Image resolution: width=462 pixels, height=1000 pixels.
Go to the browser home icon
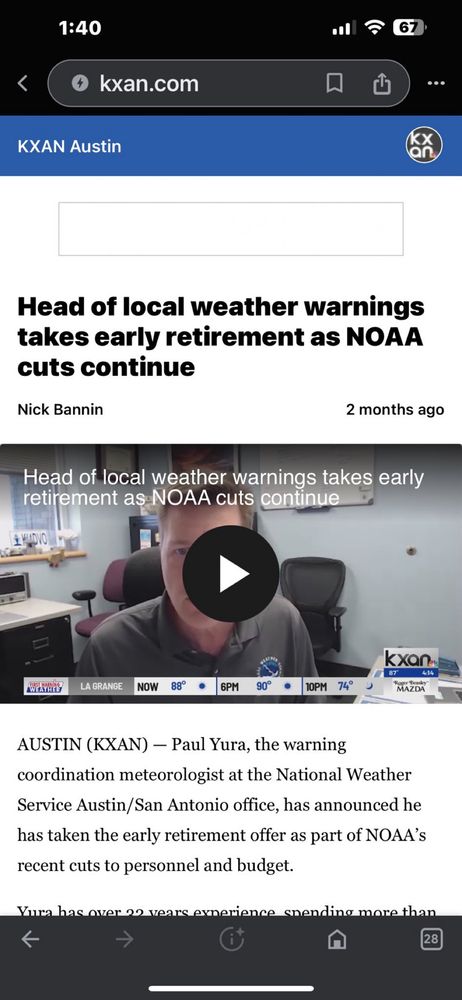pyautogui.click(x=337, y=939)
